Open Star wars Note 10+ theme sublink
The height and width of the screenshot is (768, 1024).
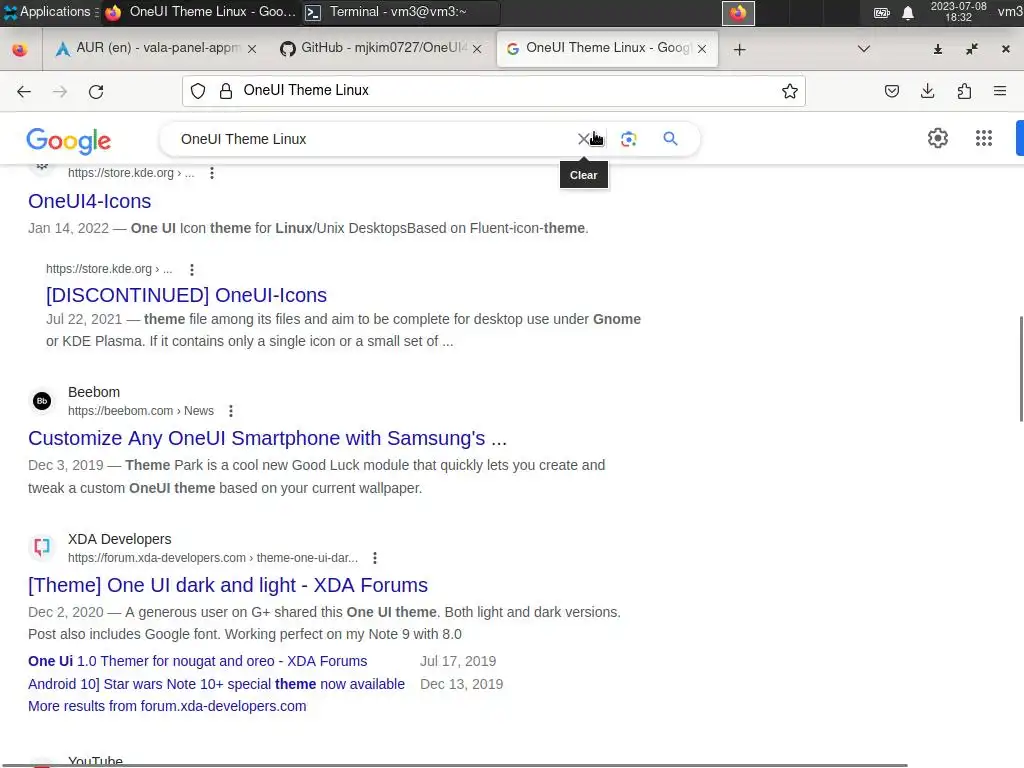[216, 684]
